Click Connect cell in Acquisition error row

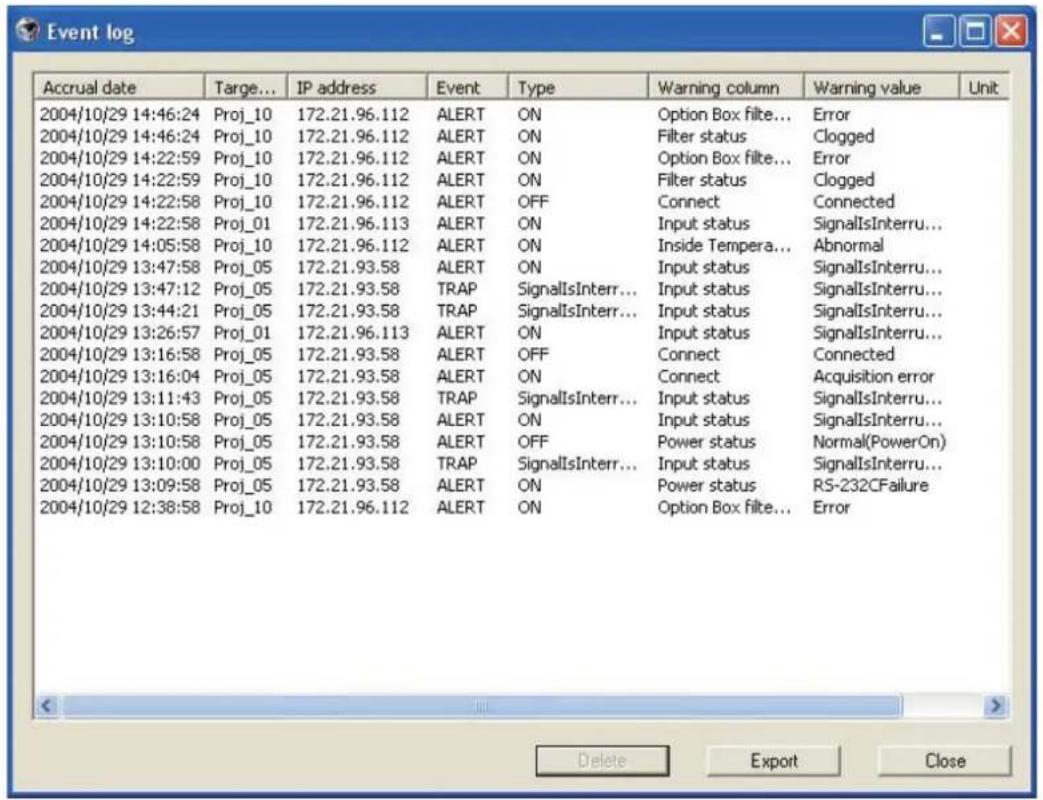[688, 376]
